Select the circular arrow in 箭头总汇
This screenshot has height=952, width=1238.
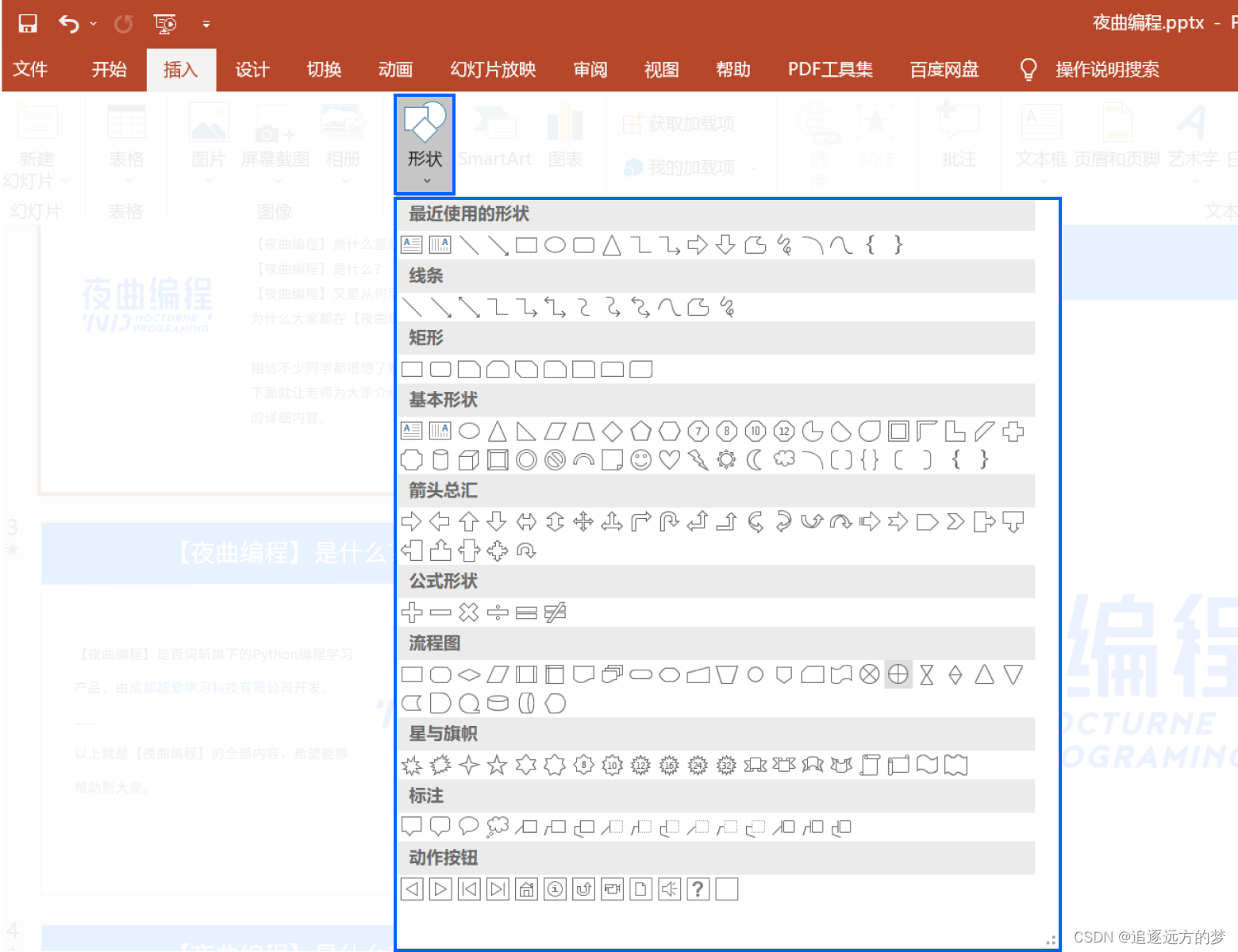[526, 550]
